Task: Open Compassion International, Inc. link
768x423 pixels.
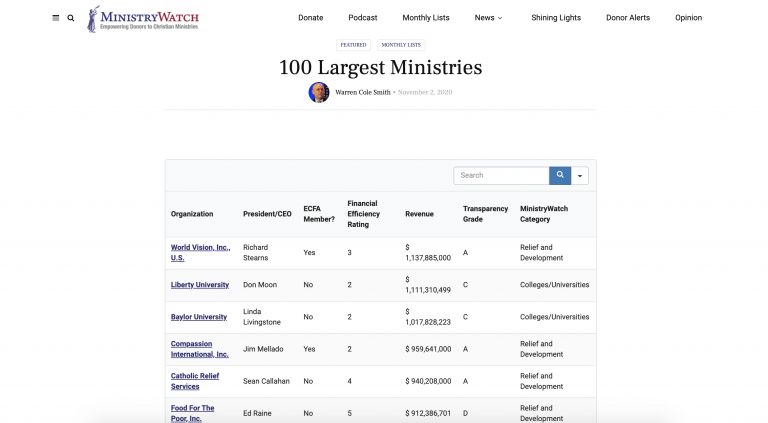Action: 199,349
